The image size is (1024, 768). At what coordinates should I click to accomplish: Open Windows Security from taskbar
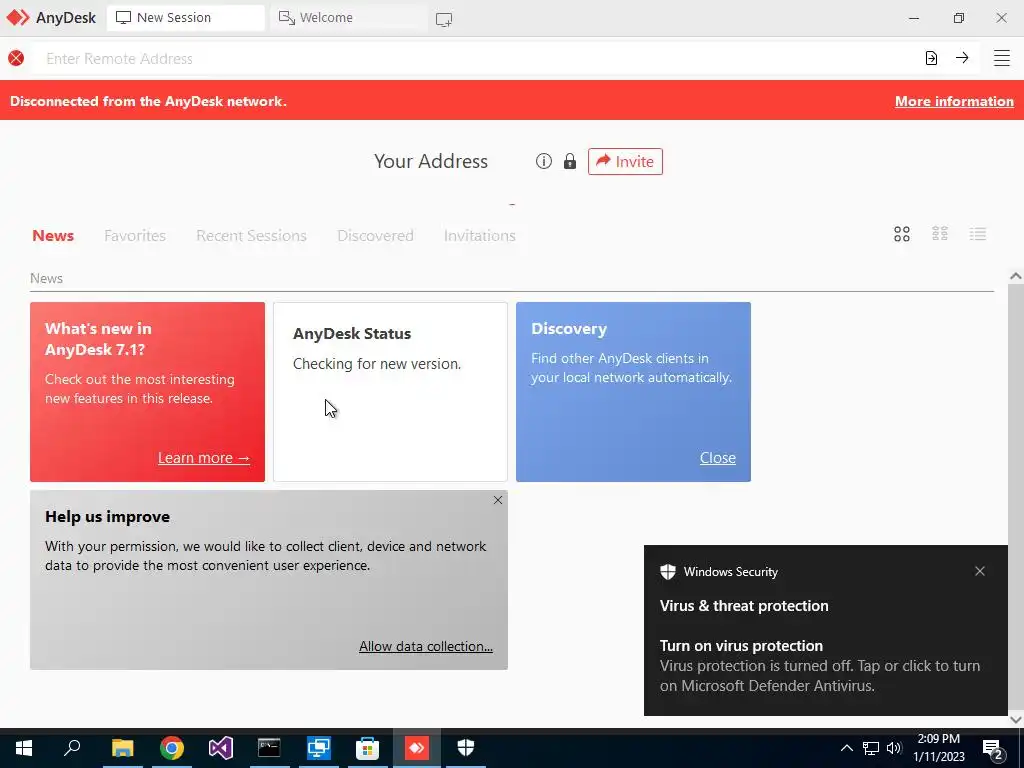pos(466,748)
